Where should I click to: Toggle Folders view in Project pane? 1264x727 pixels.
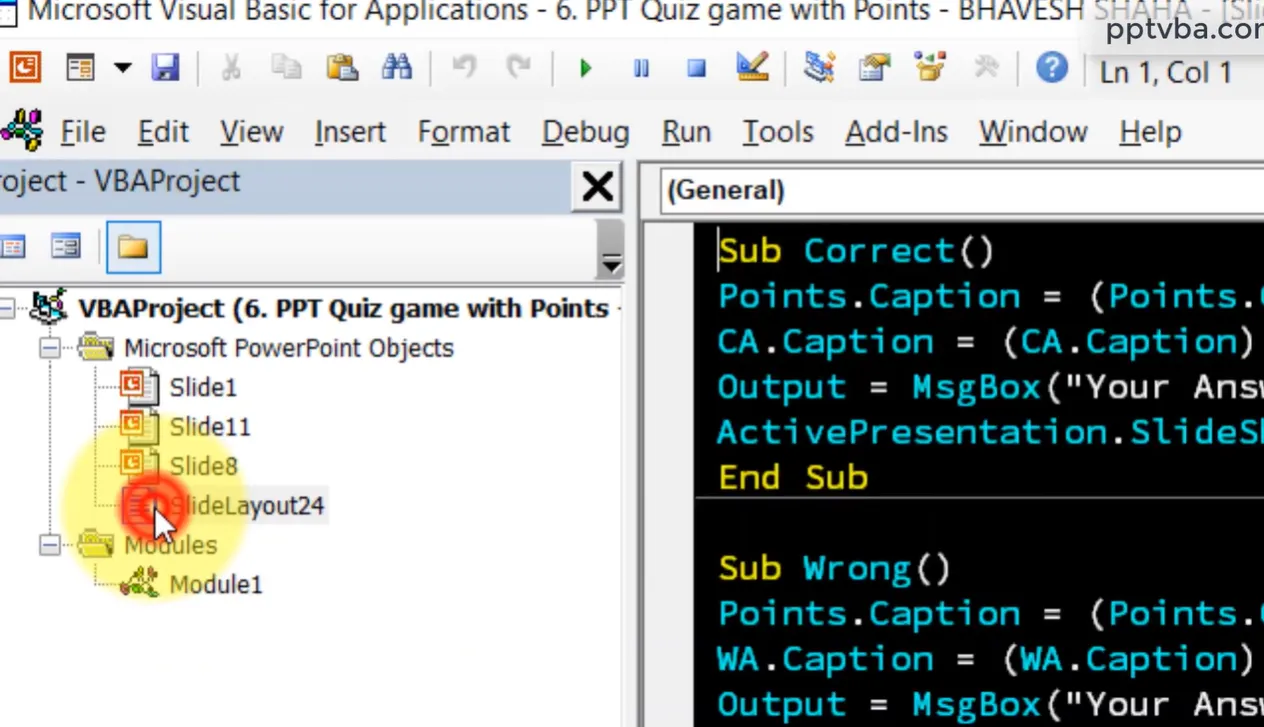click(x=133, y=247)
